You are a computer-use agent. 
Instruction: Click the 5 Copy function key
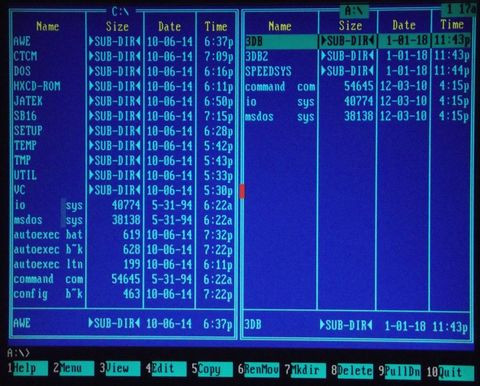[x=212, y=369]
